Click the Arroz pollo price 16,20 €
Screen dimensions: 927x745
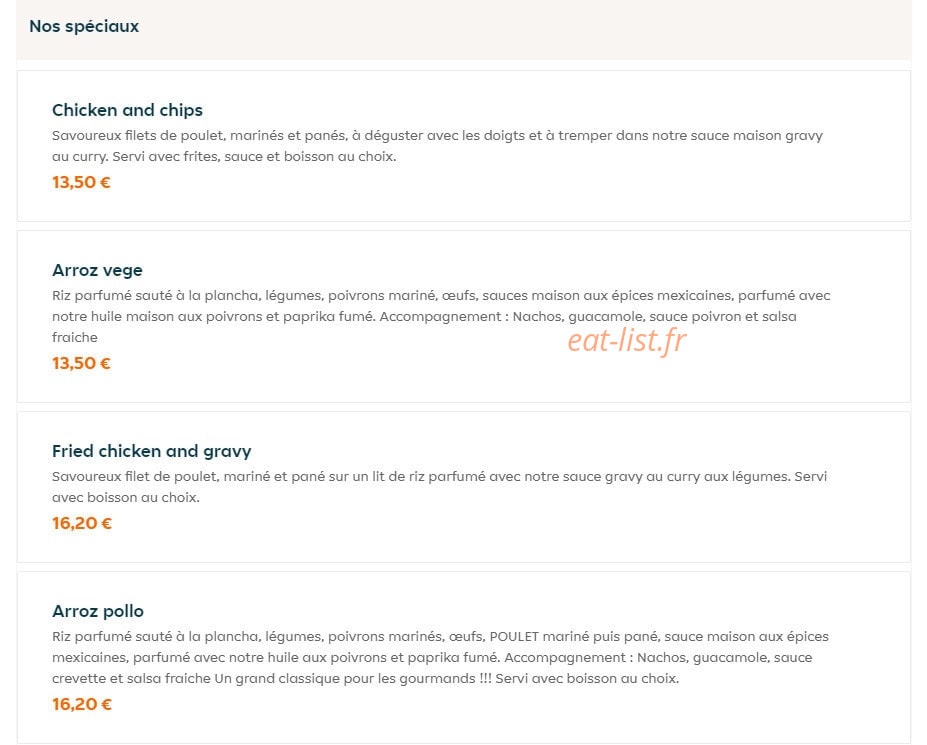pos(82,704)
